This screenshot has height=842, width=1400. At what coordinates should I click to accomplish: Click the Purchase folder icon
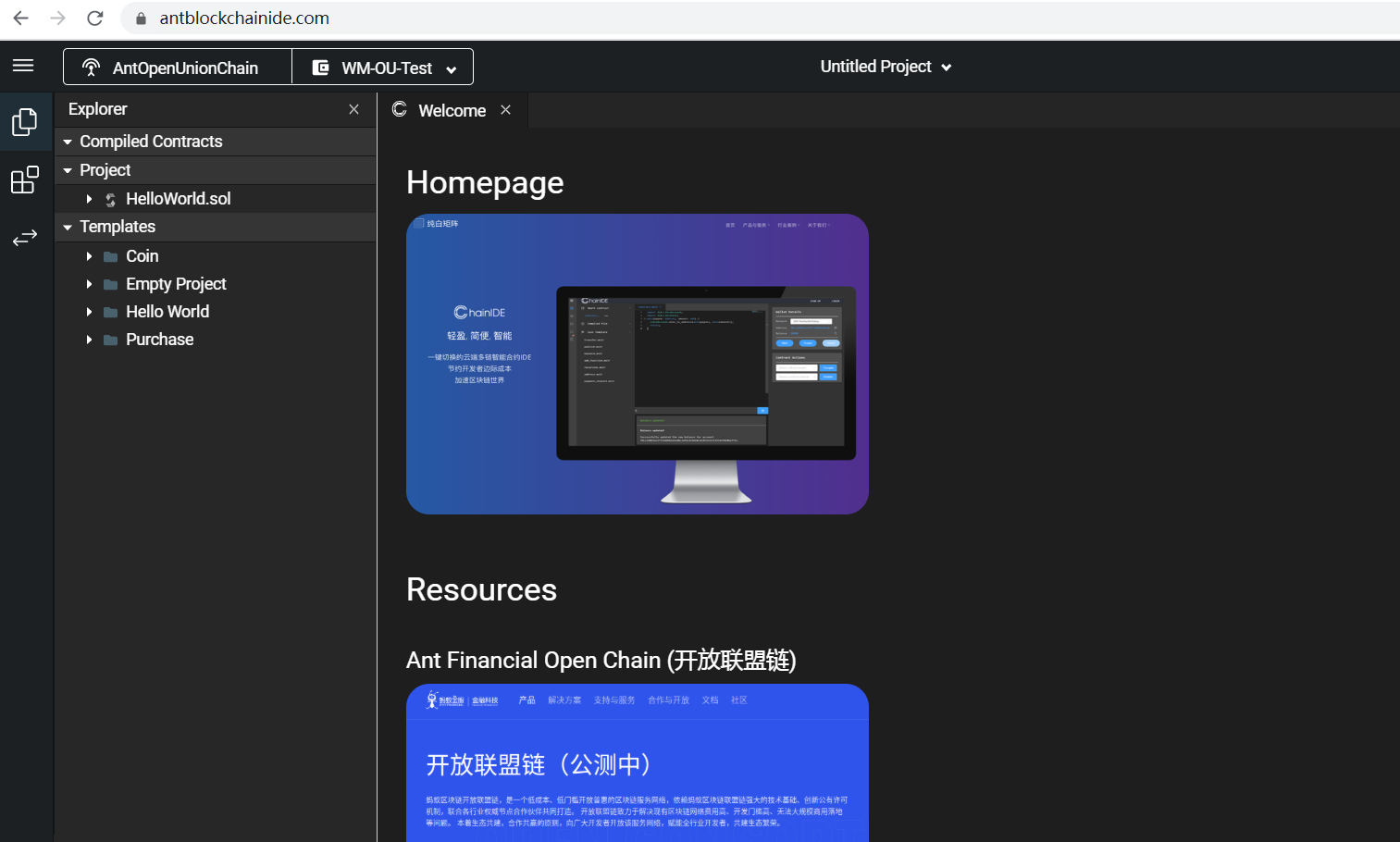110,340
